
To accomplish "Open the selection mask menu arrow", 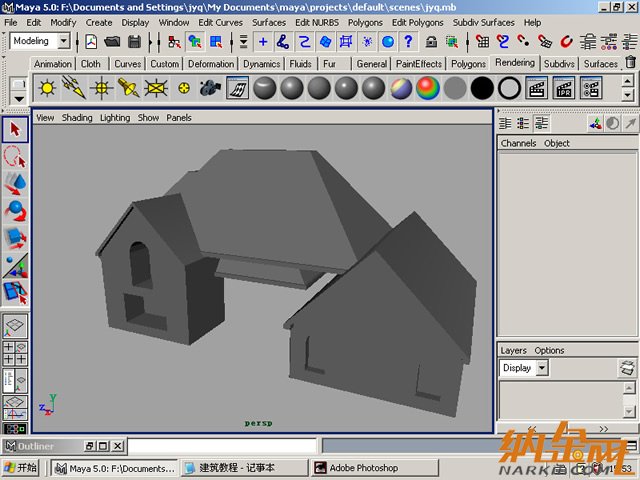I will click(243, 42).
